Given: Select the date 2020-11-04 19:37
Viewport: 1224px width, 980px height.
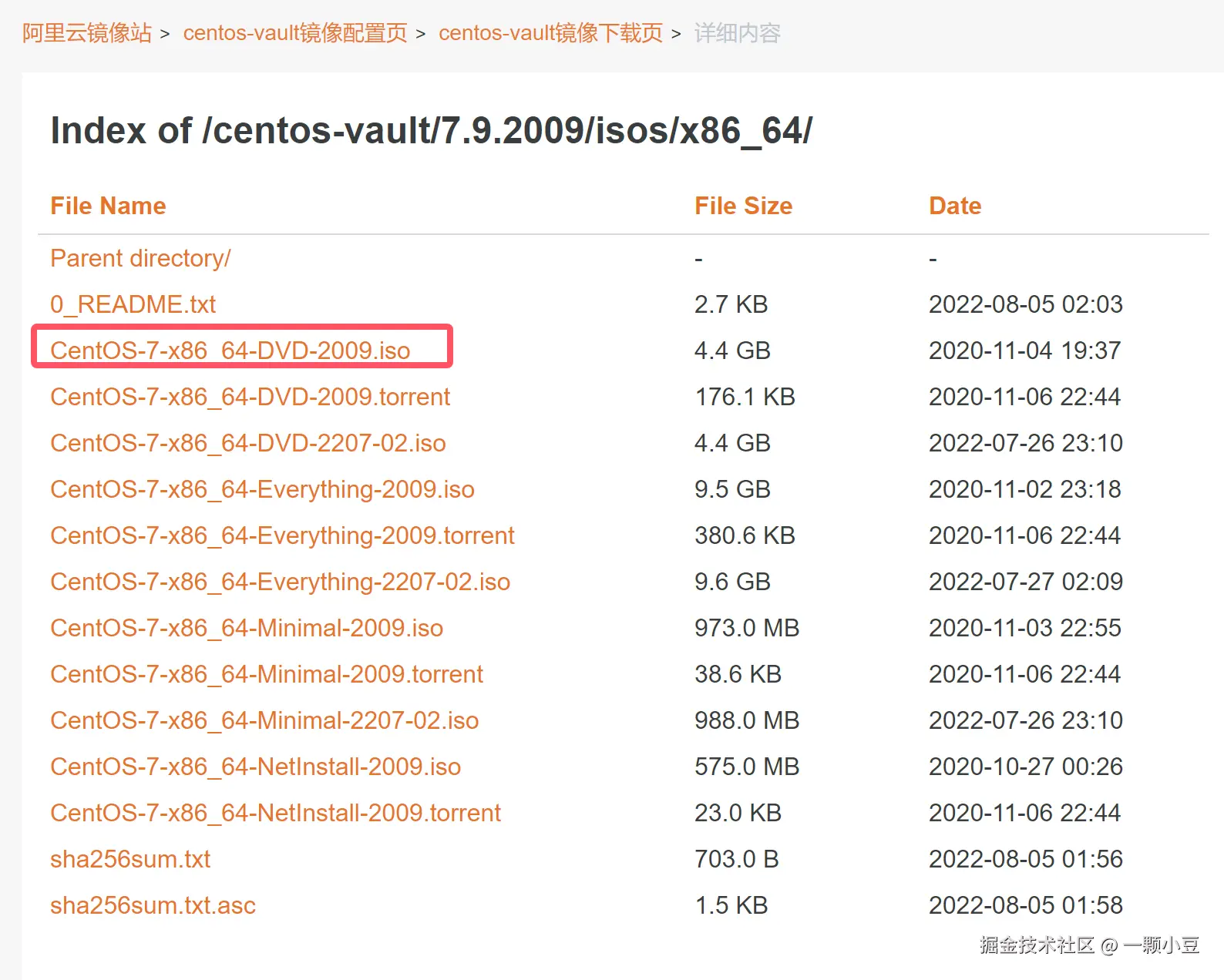Looking at the screenshot, I should (x=1024, y=351).
